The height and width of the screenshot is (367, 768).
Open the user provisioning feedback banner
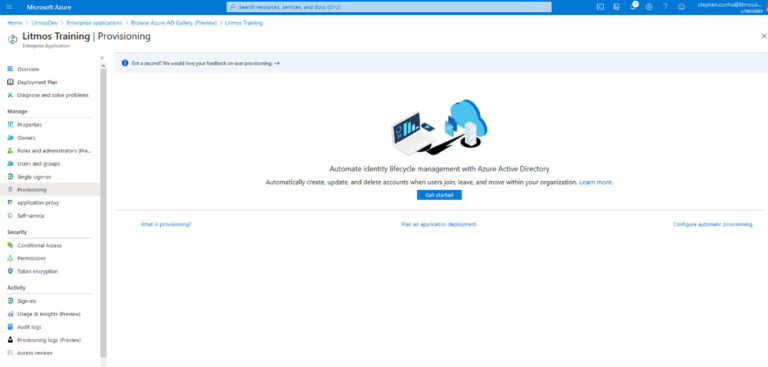click(x=441, y=63)
